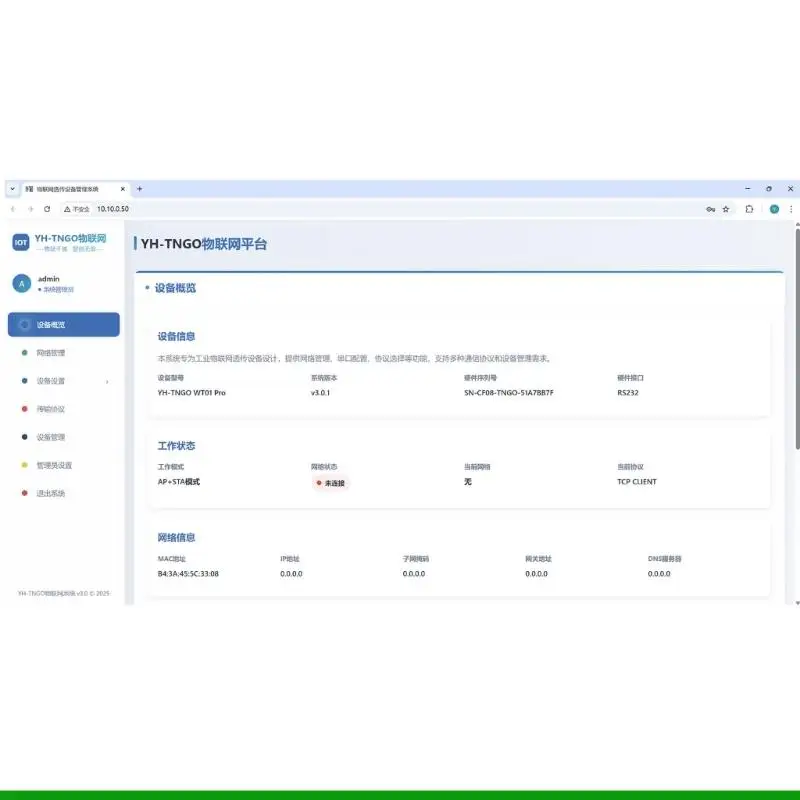Select the 物联网透传设备管理系统 browser tab
Image resolution: width=800 pixels, height=800 pixels.
76,189
